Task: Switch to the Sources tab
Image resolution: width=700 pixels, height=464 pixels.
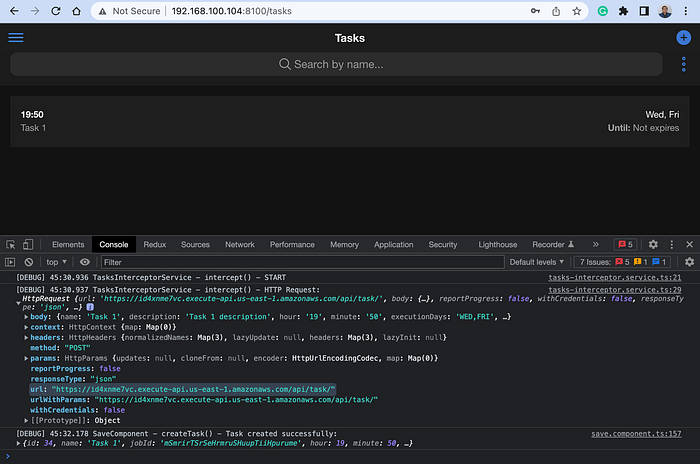Action: (x=195, y=245)
